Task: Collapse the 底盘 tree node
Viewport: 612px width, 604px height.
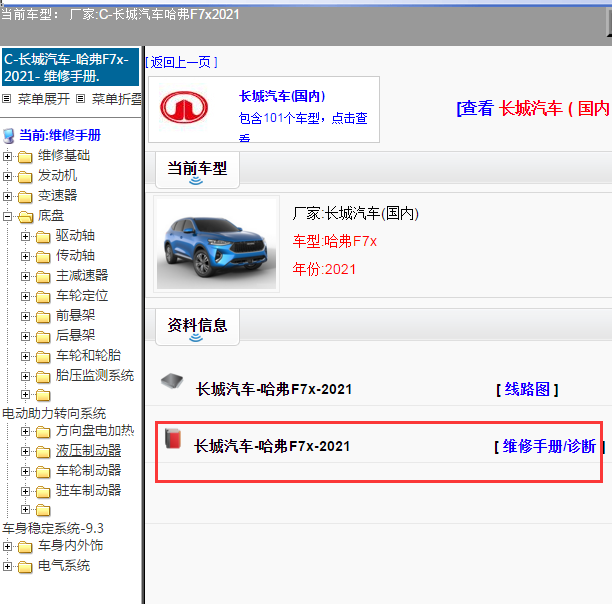Action: pos(7,216)
